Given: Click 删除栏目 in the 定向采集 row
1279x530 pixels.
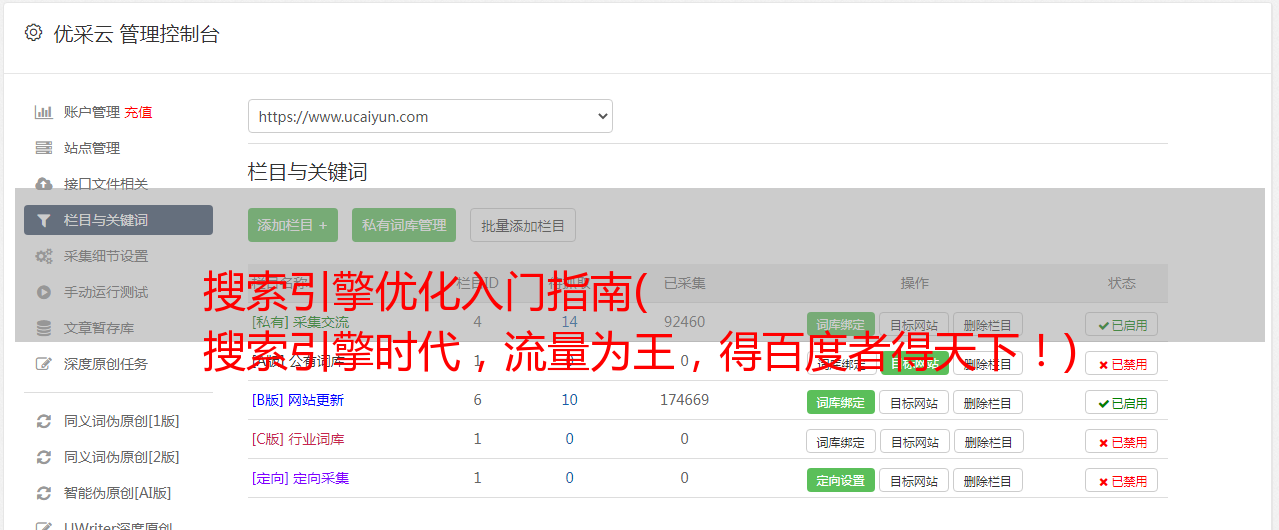Looking at the screenshot, I should point(988,480).
